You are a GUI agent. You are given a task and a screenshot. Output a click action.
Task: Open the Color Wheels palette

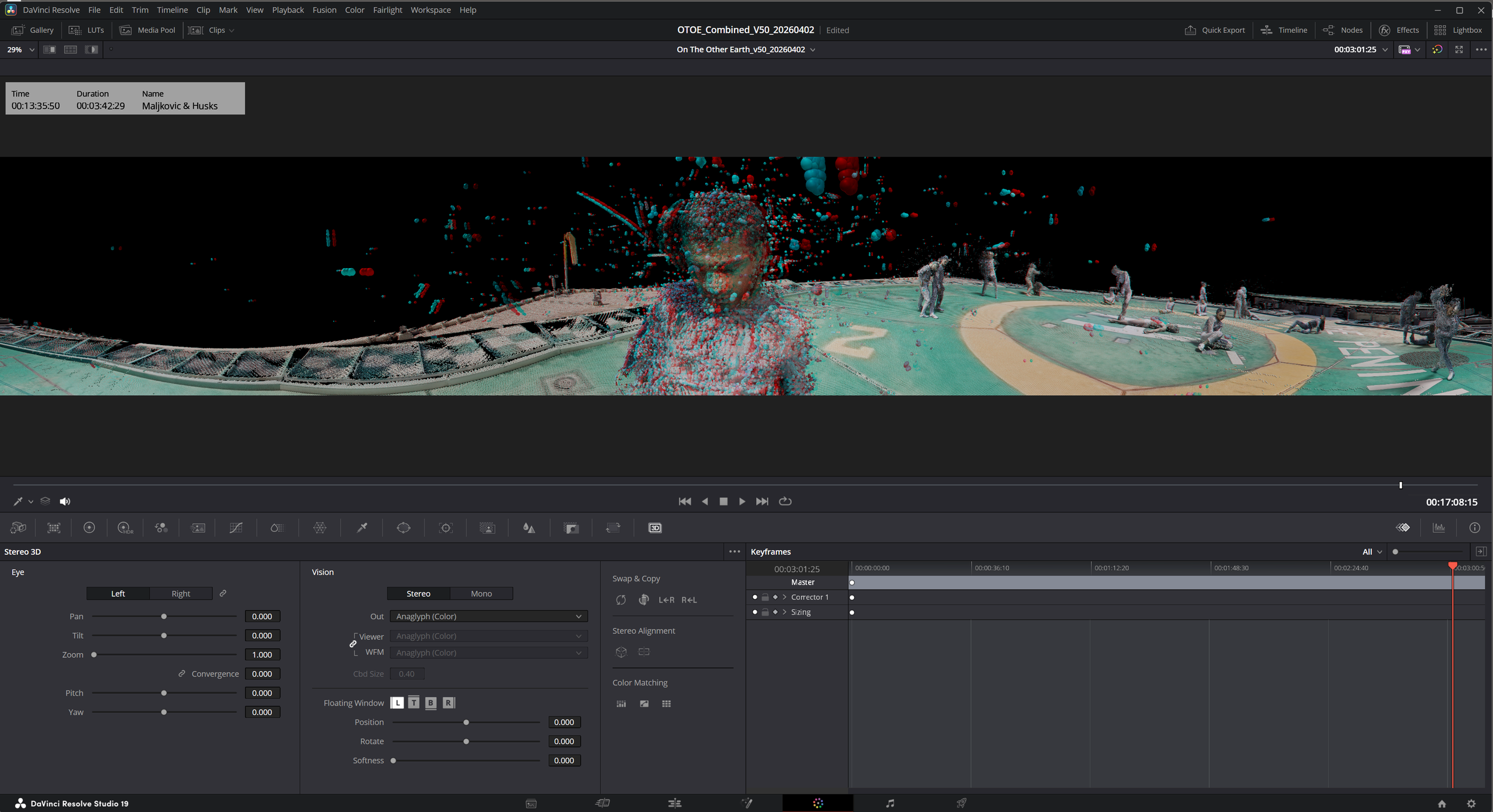(x=90, y=528)
